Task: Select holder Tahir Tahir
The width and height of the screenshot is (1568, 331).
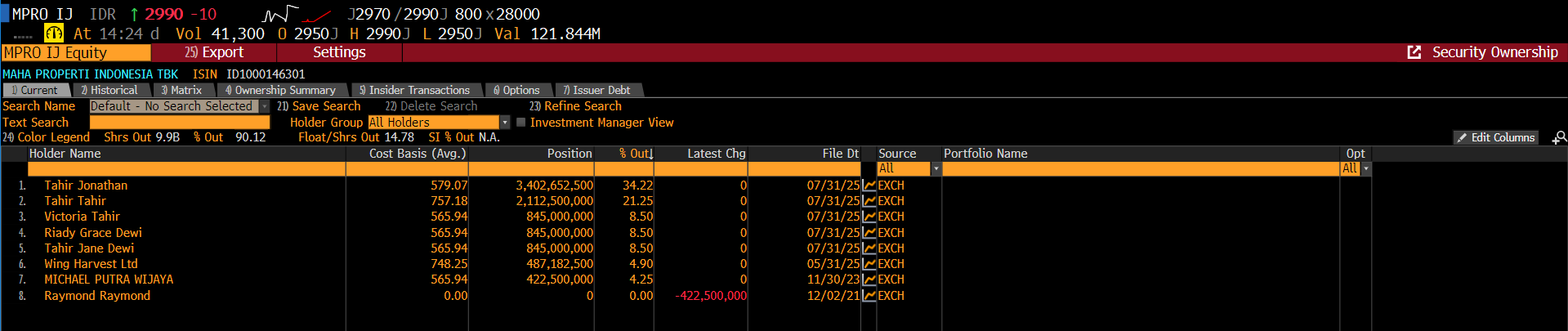Action: click(75, 201)
